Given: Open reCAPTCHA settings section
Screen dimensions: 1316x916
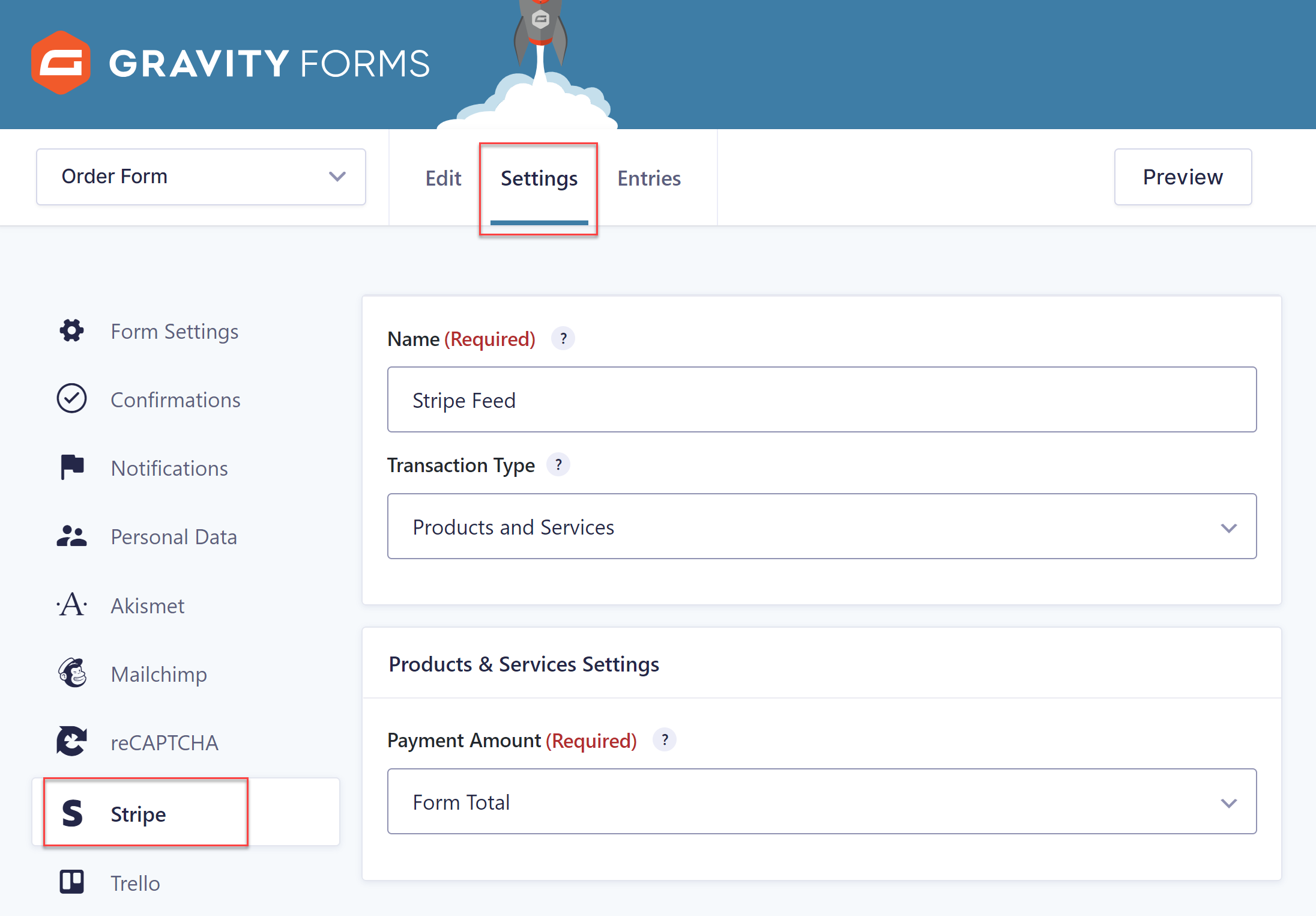Looking at the screenshot, I should click(x=186, y=742).
